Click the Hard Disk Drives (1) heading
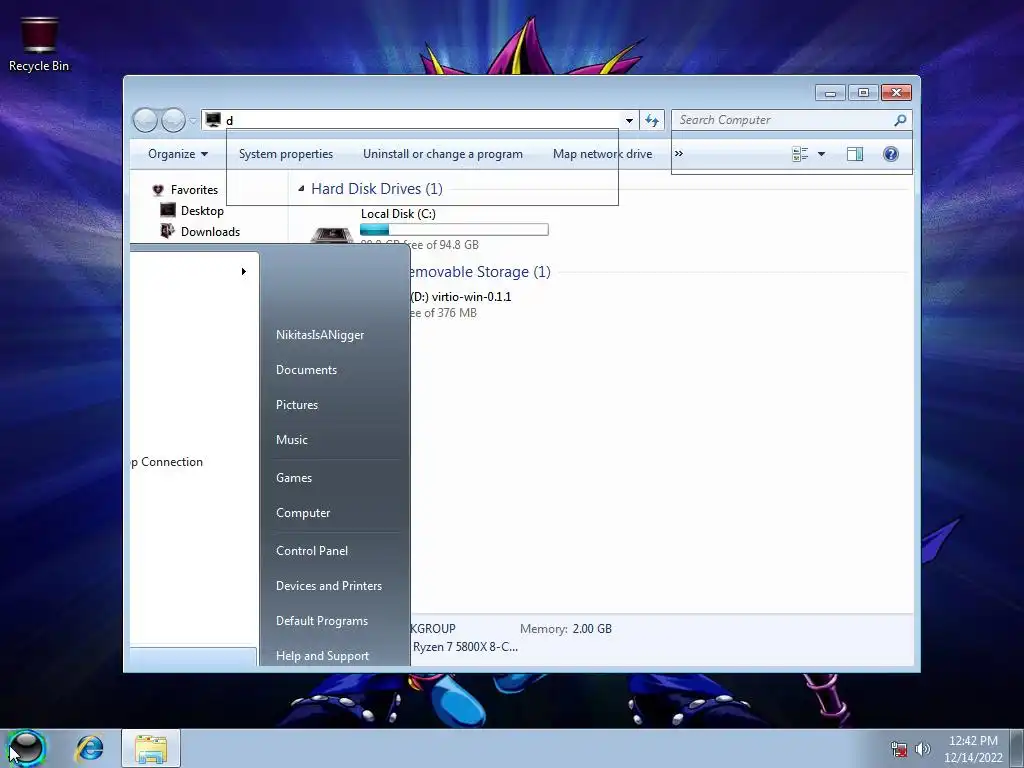The height and width of the screenshot is (768, 1024). pos(377,189)
